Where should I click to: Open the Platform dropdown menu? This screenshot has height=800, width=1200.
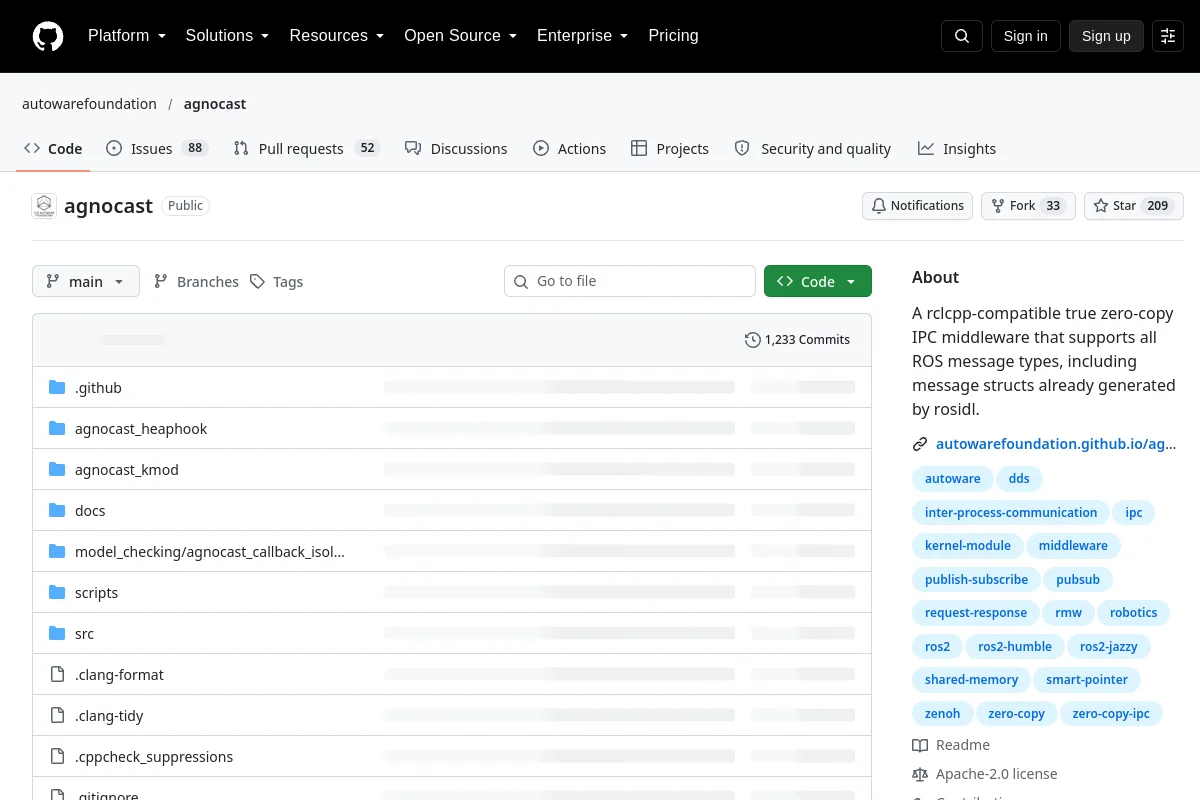[127, 36]
